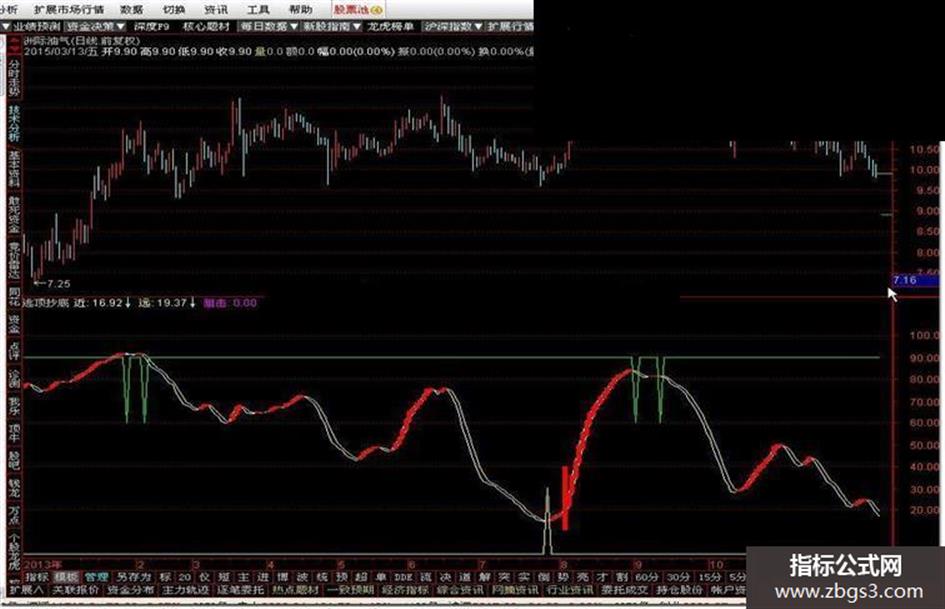Switch to the 60分 period
Screen dimensions: 945x609
[646, 577]
